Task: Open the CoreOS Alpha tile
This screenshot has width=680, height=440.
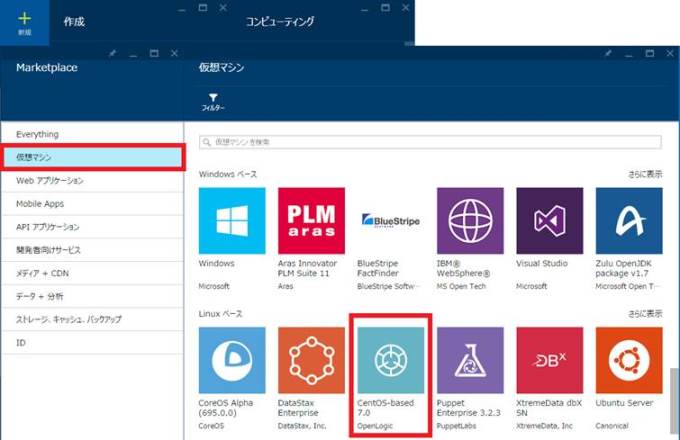Action: click(232, 360)
